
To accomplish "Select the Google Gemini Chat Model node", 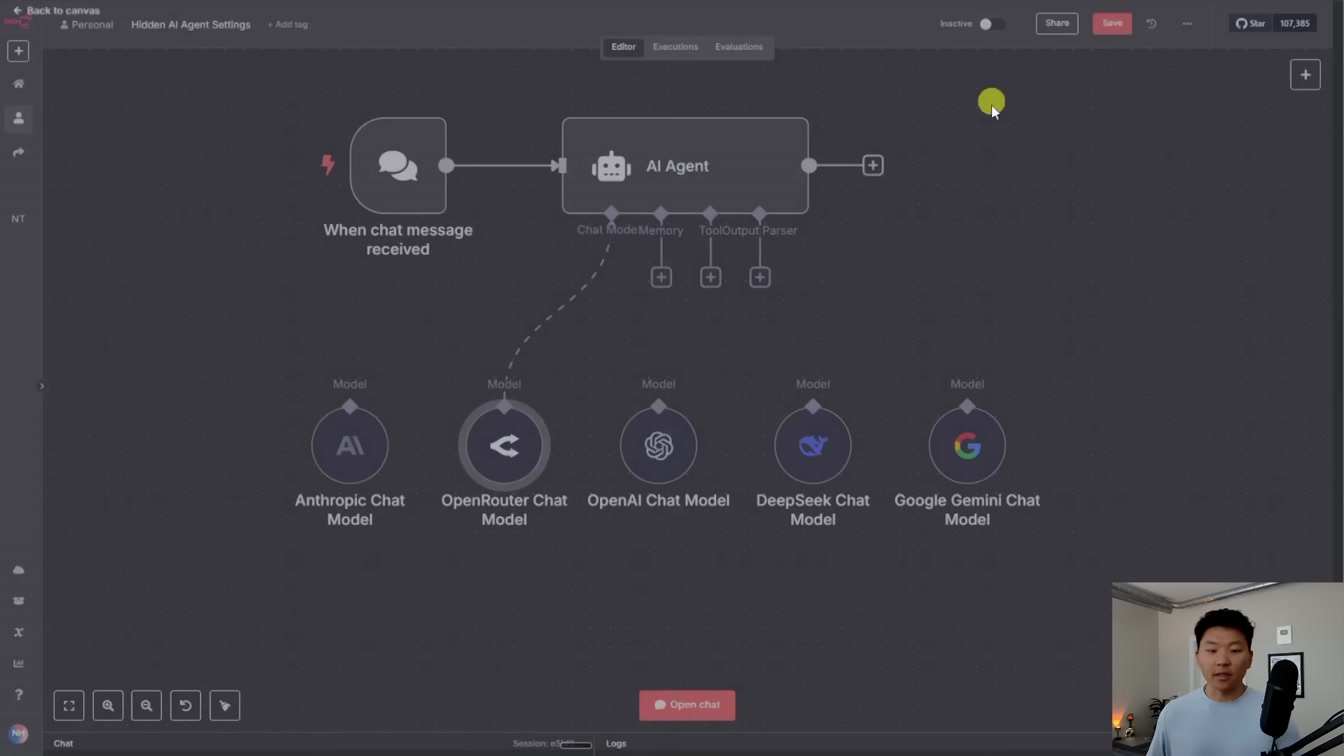I will 967,446.
